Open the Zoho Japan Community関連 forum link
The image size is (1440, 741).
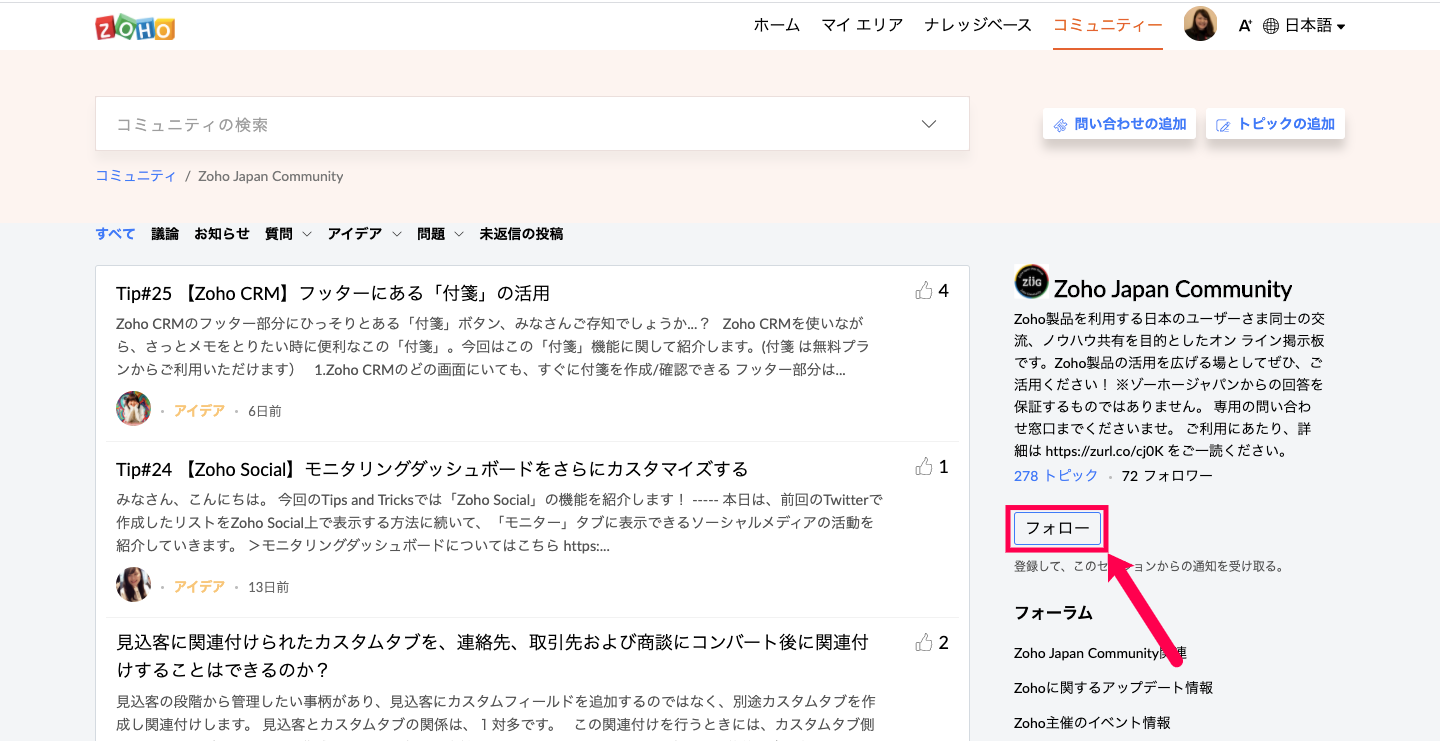pyautogui.click(x=1100, y=653)
